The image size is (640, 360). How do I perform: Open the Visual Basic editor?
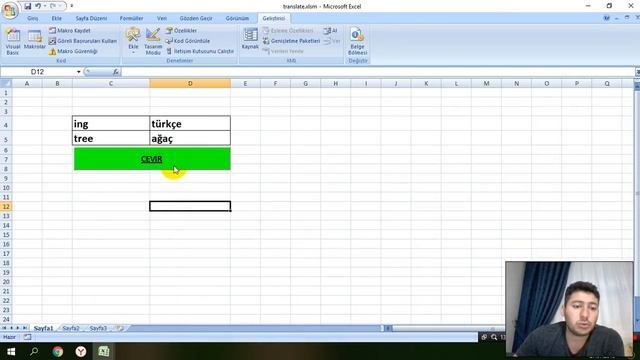click(x=13, y=41)
